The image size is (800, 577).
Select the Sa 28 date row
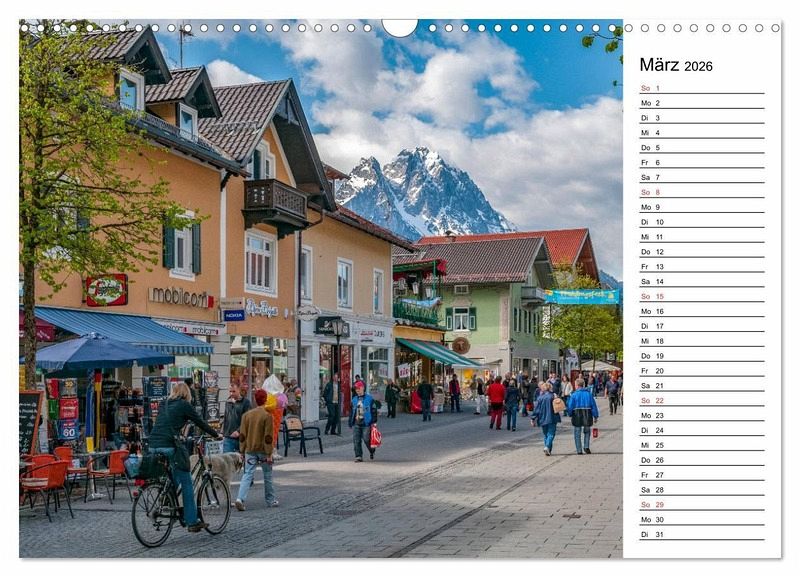click(702, 490)
